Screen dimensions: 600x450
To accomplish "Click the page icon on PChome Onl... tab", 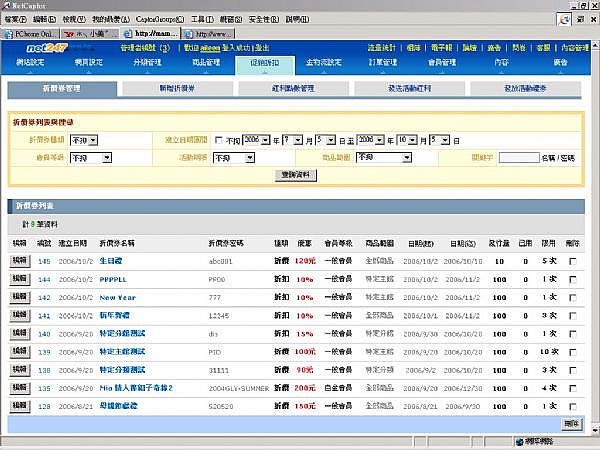I will (9, 34).
